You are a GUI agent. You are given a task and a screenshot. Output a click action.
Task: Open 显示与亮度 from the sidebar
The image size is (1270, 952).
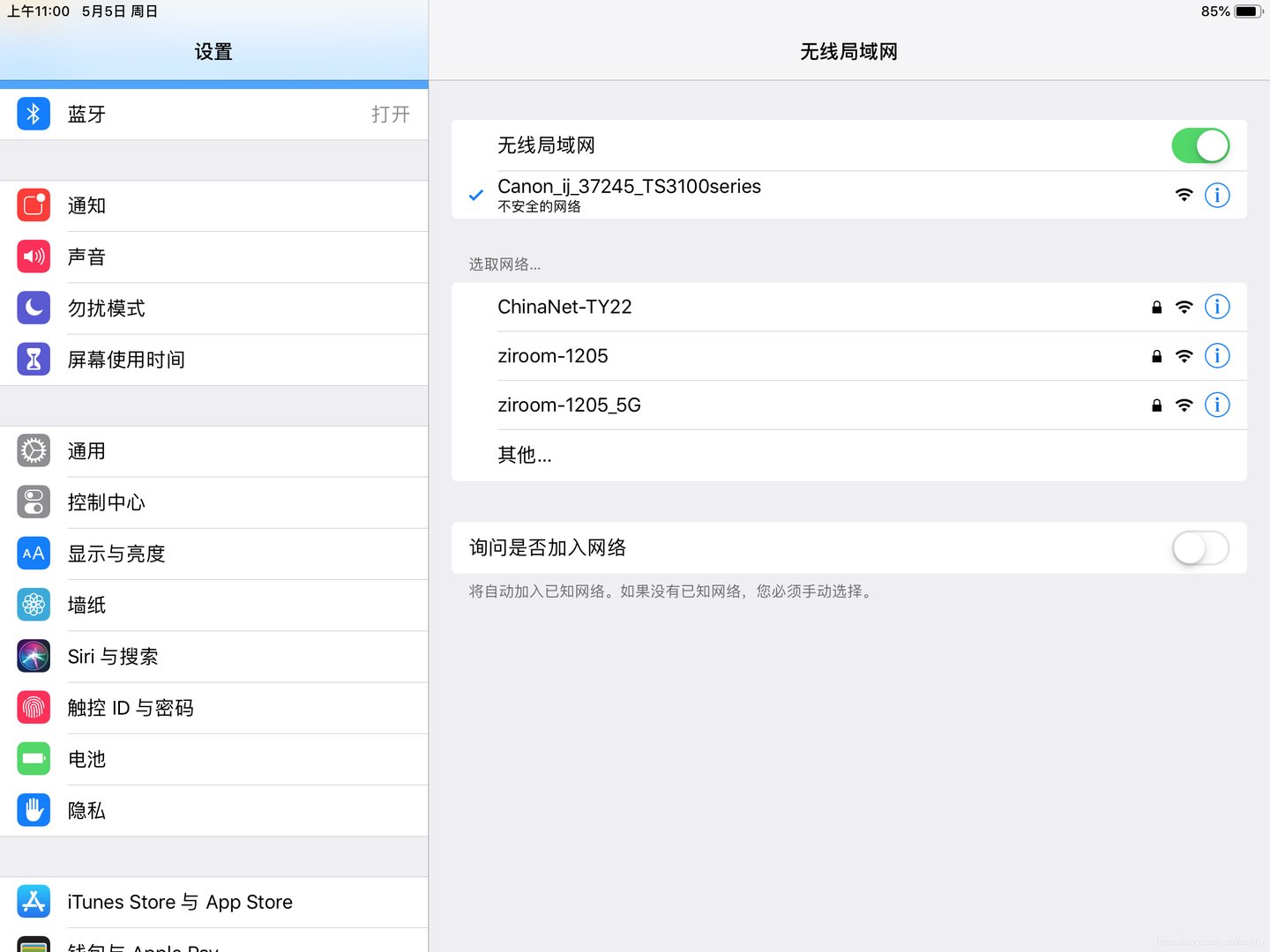[x=116, y=554]
